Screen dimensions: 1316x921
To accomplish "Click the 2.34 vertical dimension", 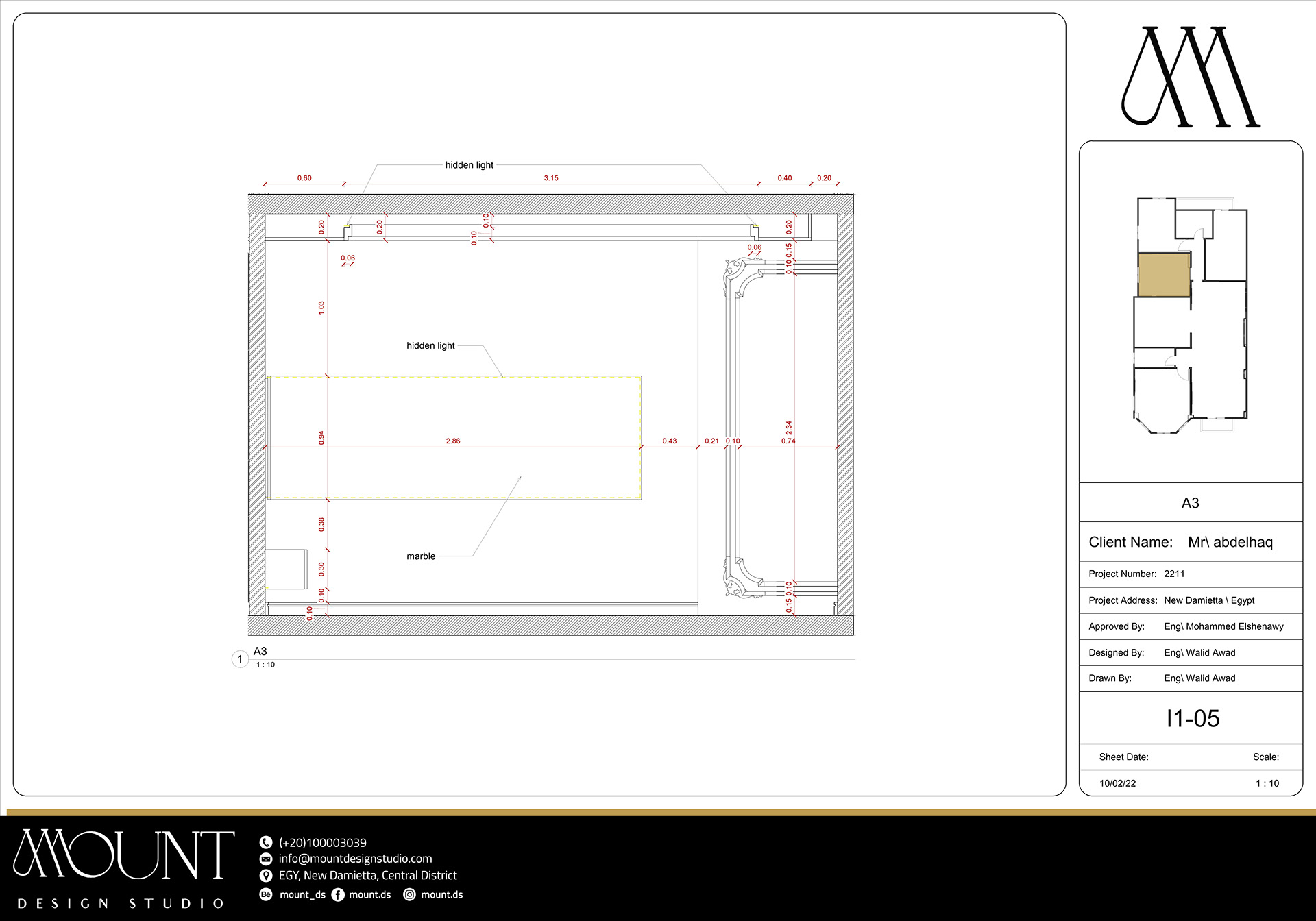I will point(789,428).
